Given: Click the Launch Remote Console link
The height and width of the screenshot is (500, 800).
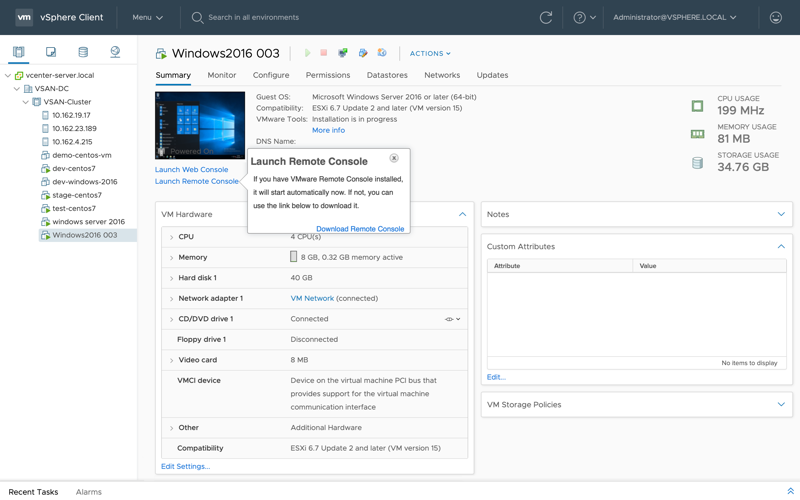Looking at the screenshot, I should click(x=197, y=181).
